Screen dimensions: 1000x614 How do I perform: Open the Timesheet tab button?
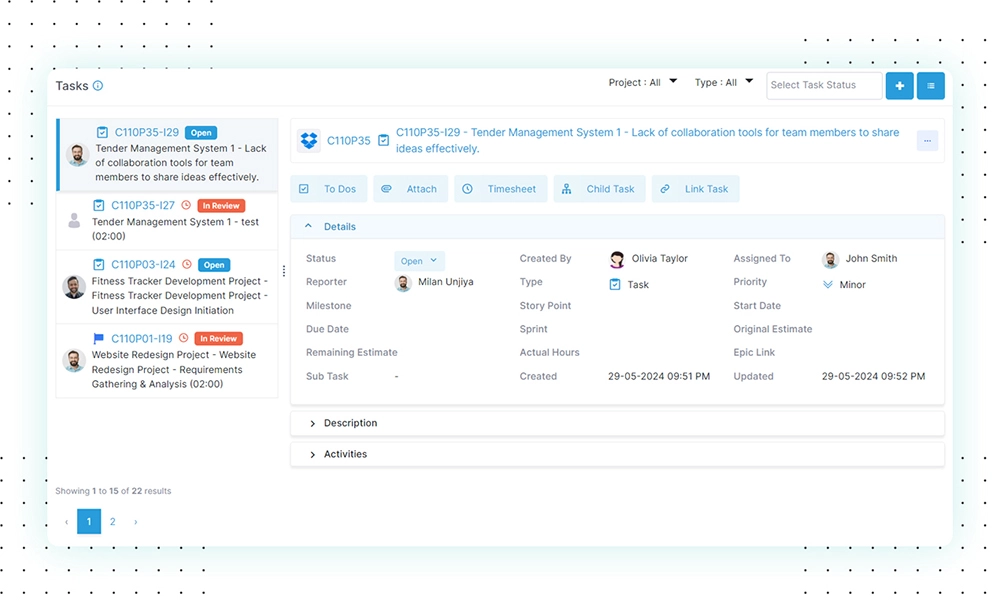(x=500, y=189)
